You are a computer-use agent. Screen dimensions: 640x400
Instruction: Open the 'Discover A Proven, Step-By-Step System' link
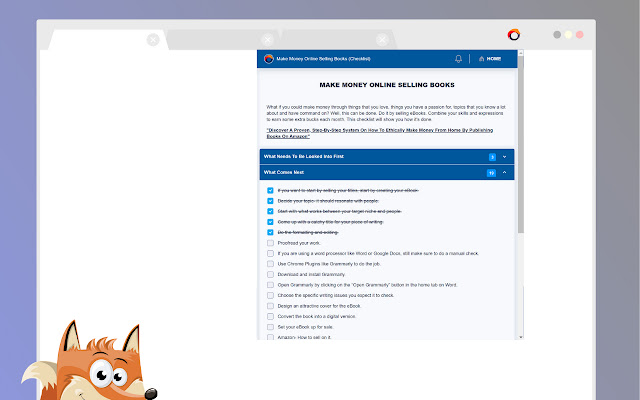380,133
